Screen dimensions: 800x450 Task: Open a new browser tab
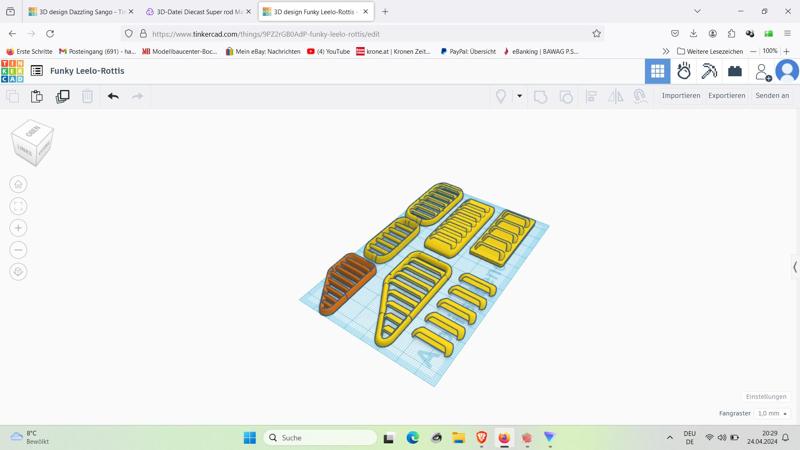tap(385, 12)
